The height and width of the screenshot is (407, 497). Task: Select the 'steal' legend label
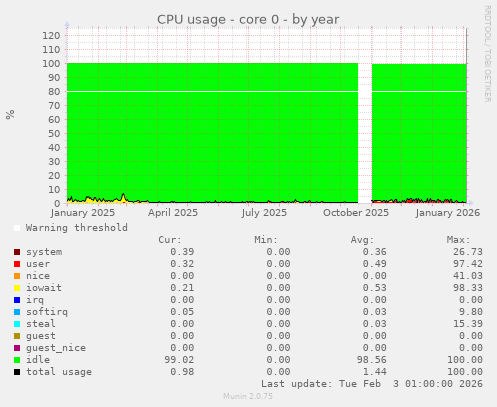pyautogui.click(x=41, y=324)
